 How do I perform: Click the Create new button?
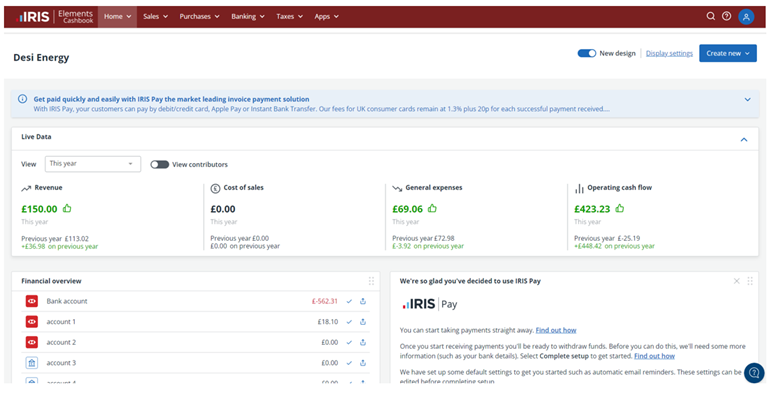pyautogui.click(x=727, y=53)
